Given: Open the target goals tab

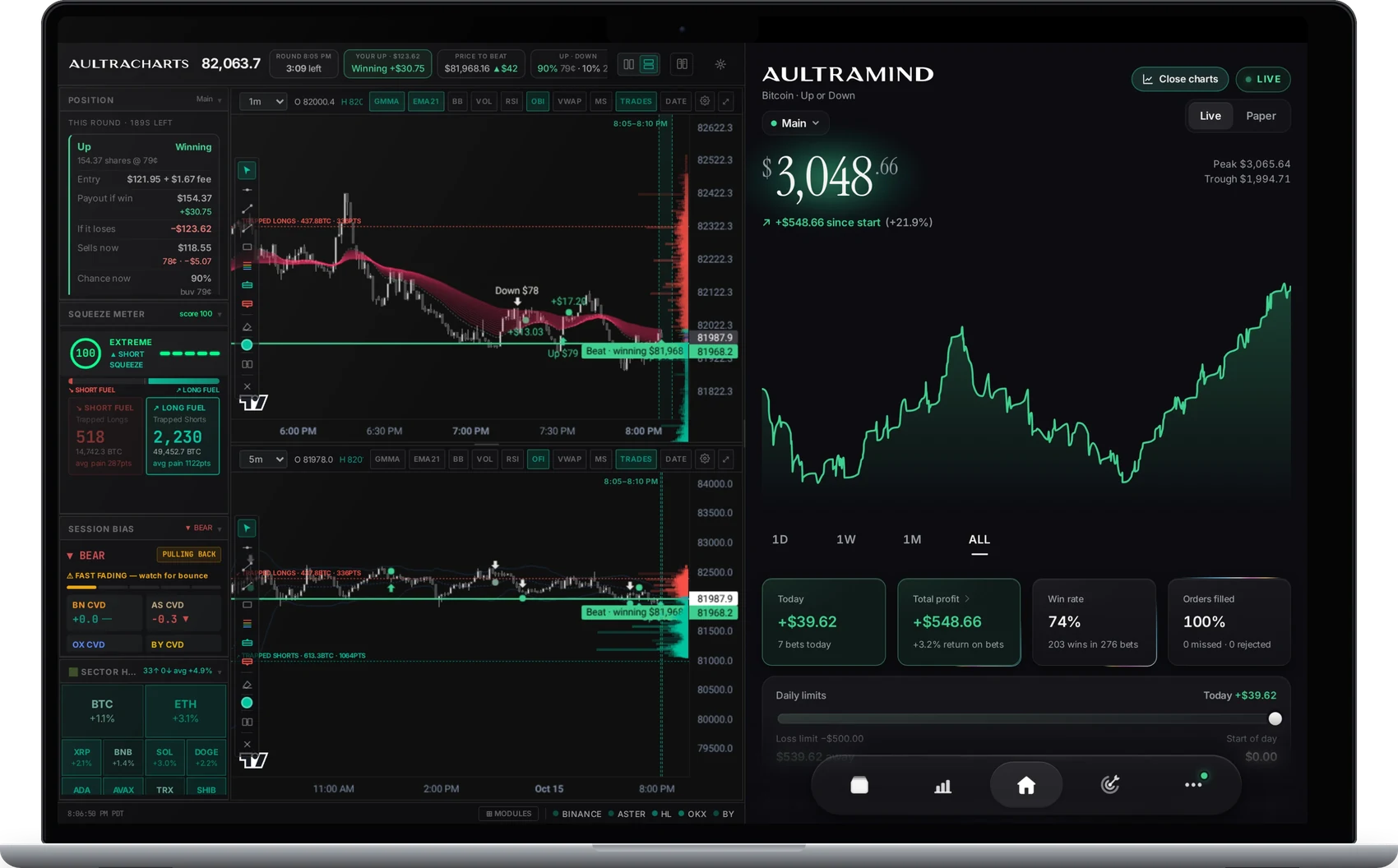Looking at the screenshot, I should pos(1110,786).
